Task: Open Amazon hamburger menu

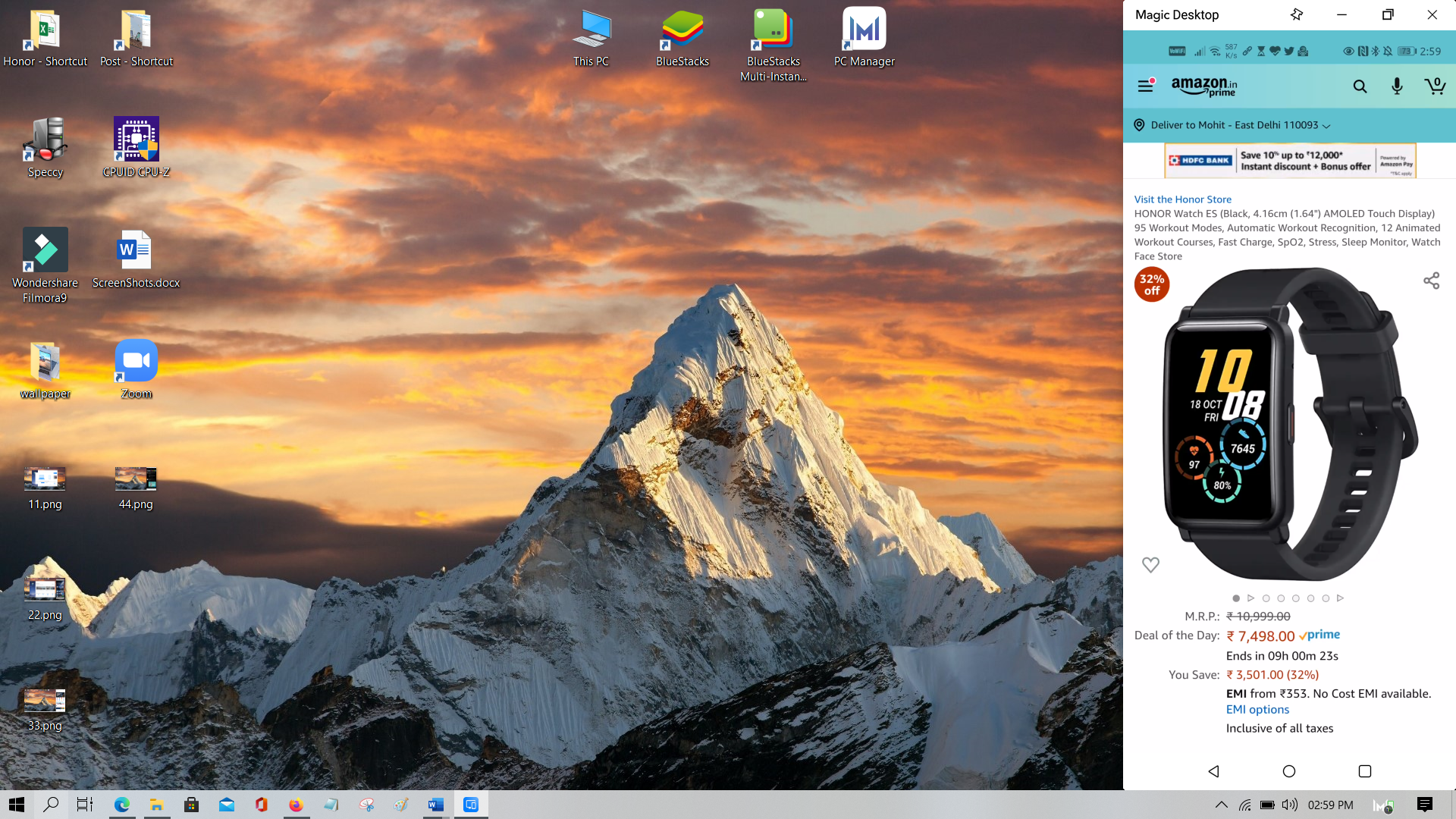Action: (1146, 86)
